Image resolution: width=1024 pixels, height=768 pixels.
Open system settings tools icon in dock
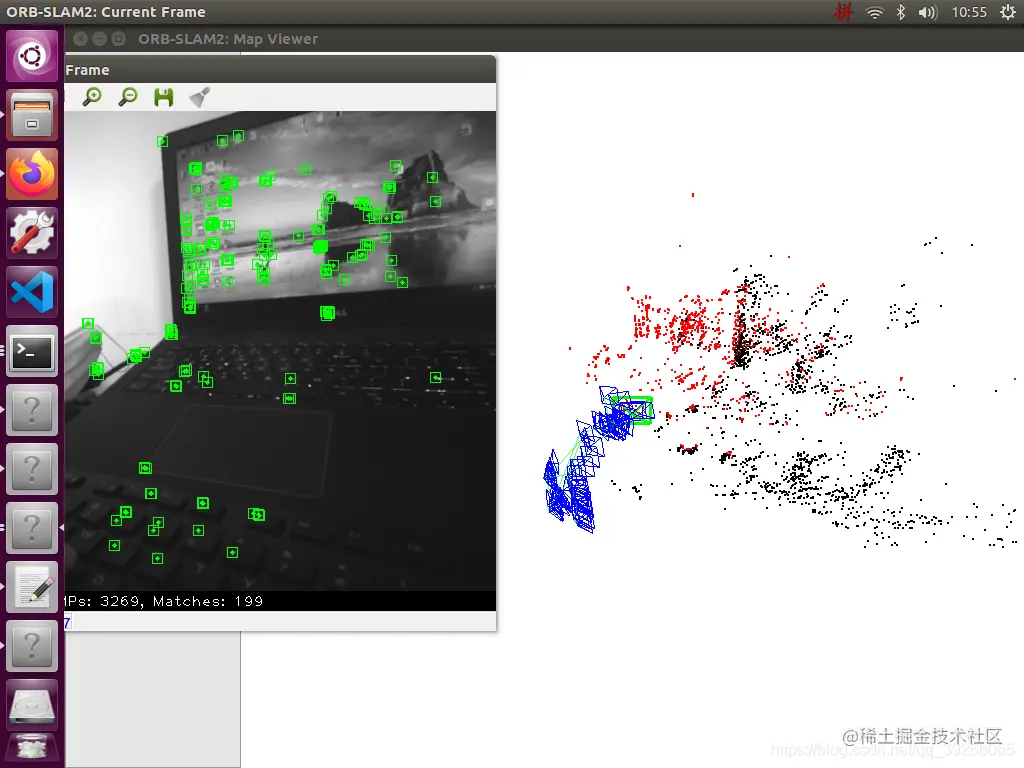(32, 232)
